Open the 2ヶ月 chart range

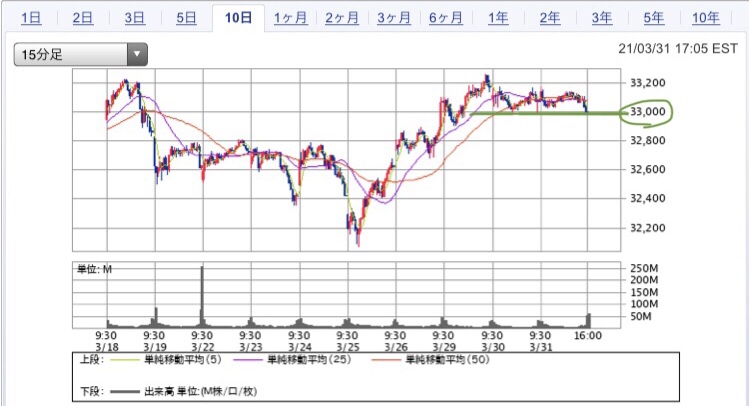(x=342, y=18)
